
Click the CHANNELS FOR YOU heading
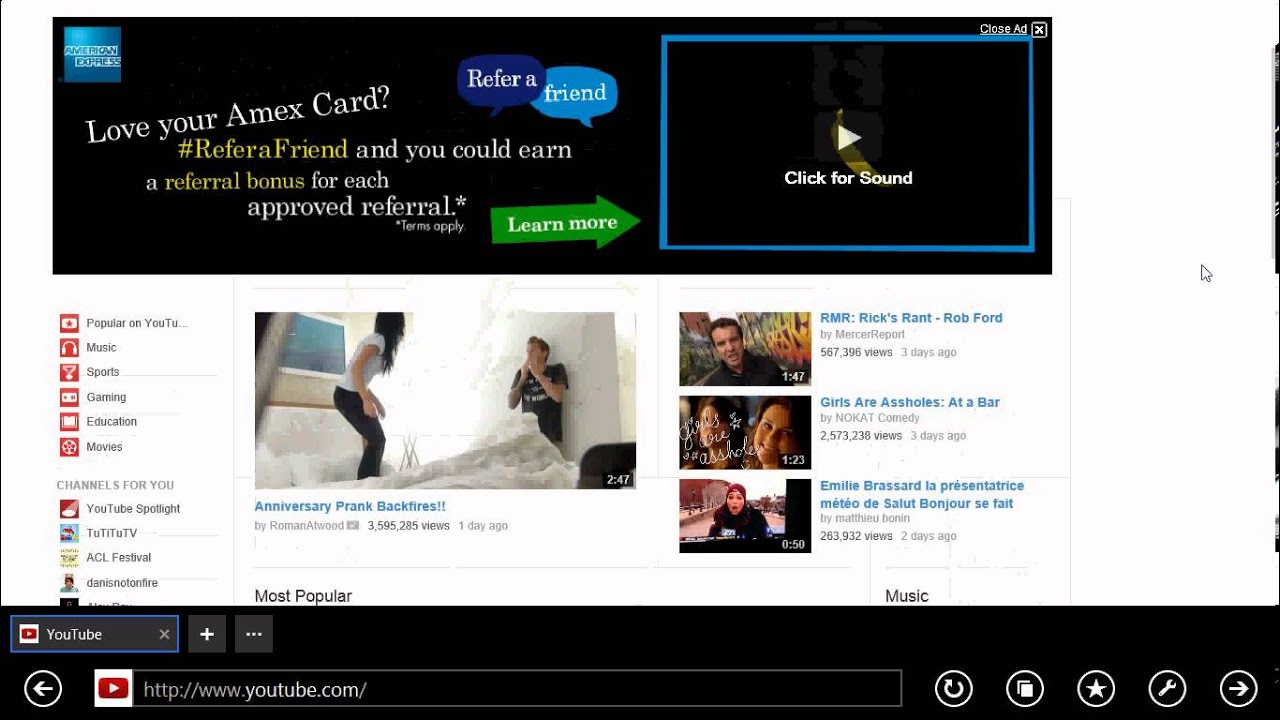[x=115, y=485]
